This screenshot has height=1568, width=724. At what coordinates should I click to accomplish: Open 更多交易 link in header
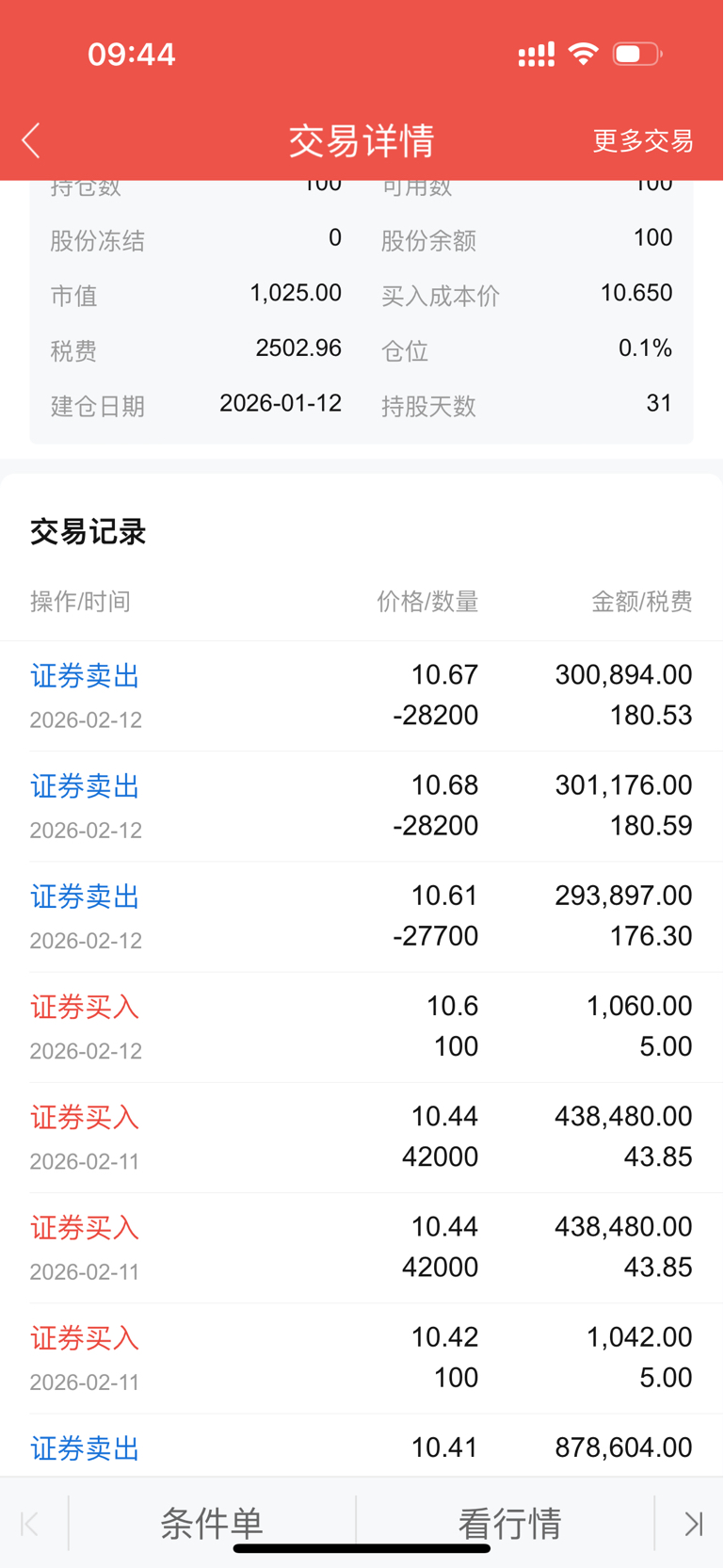tap(643, 141)
